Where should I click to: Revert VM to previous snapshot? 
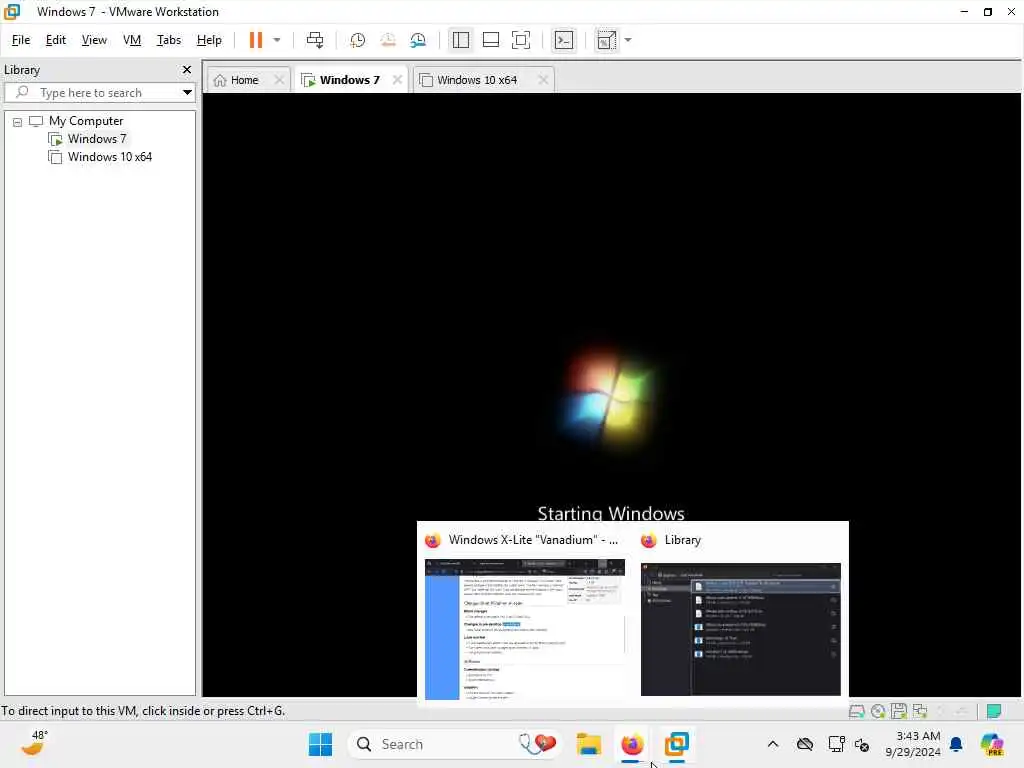[x=388, y=40]
